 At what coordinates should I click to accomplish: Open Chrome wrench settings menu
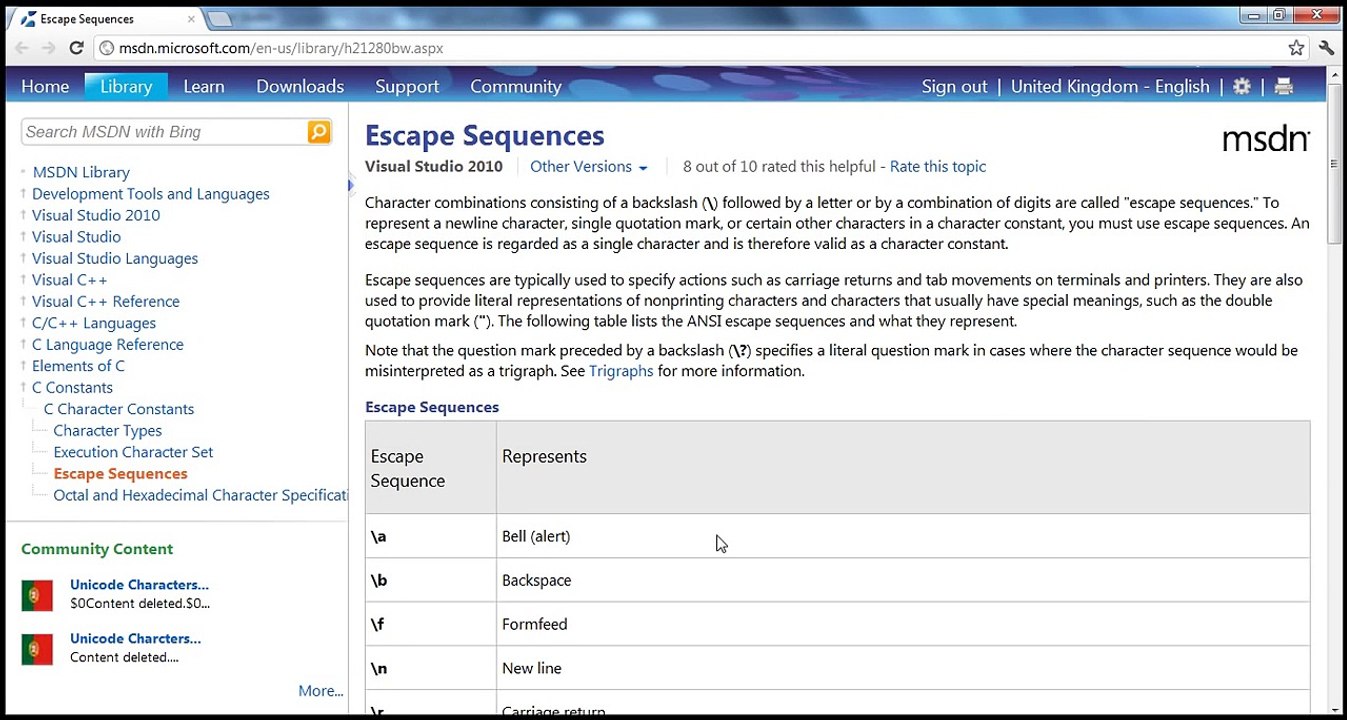1327,48
